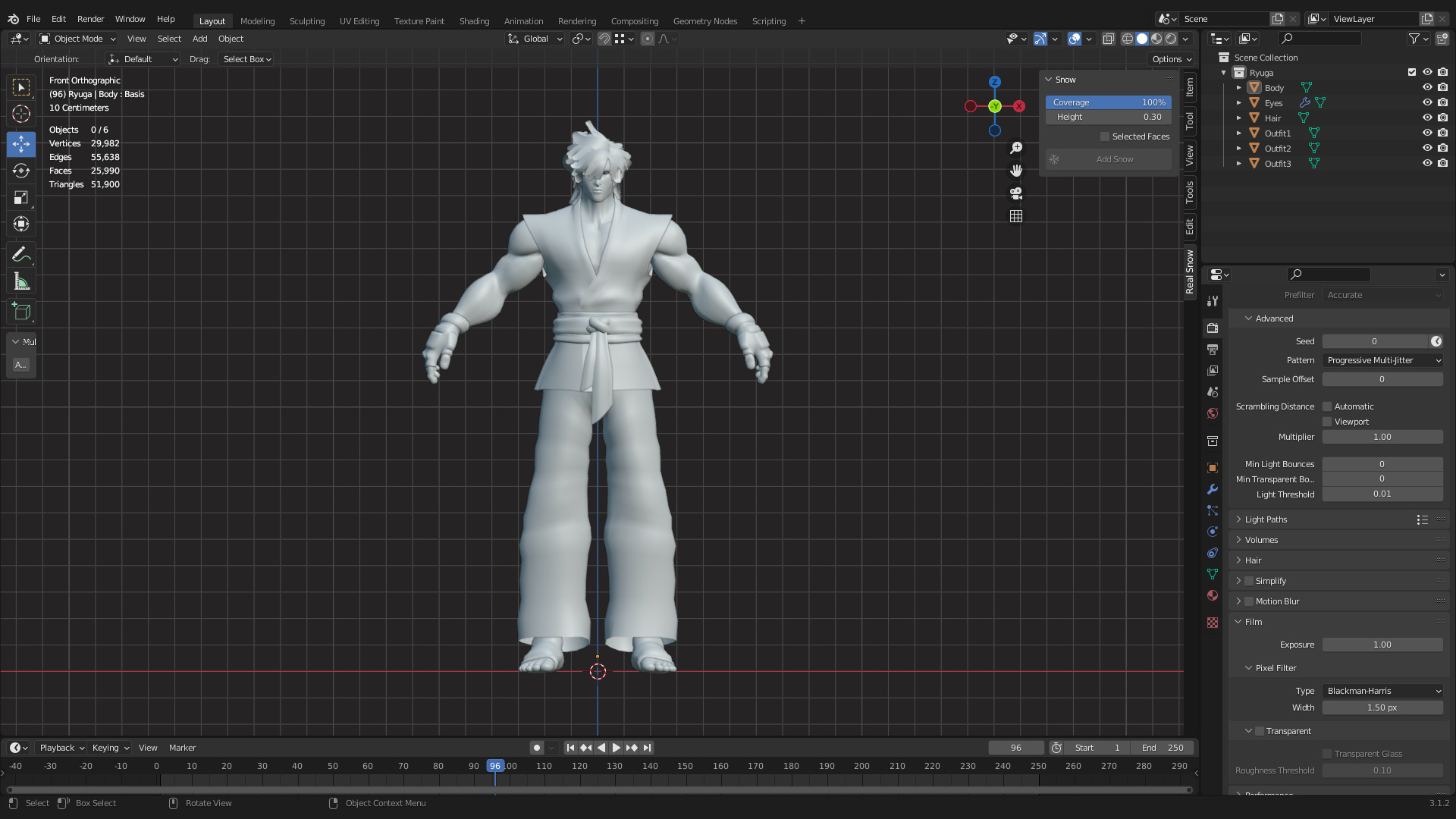Activate the Rotate tool

[x=21, y=171]
